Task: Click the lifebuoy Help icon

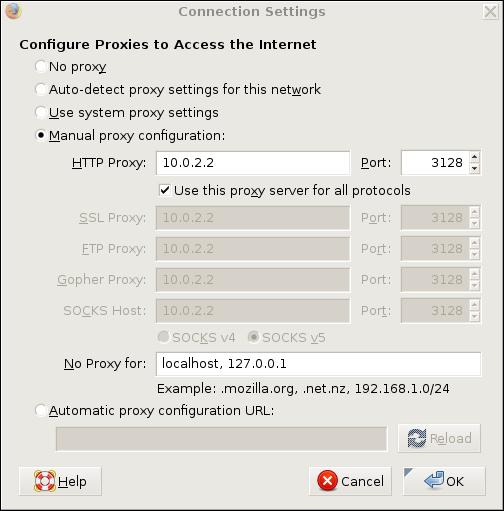Action: tap(45, 481)
